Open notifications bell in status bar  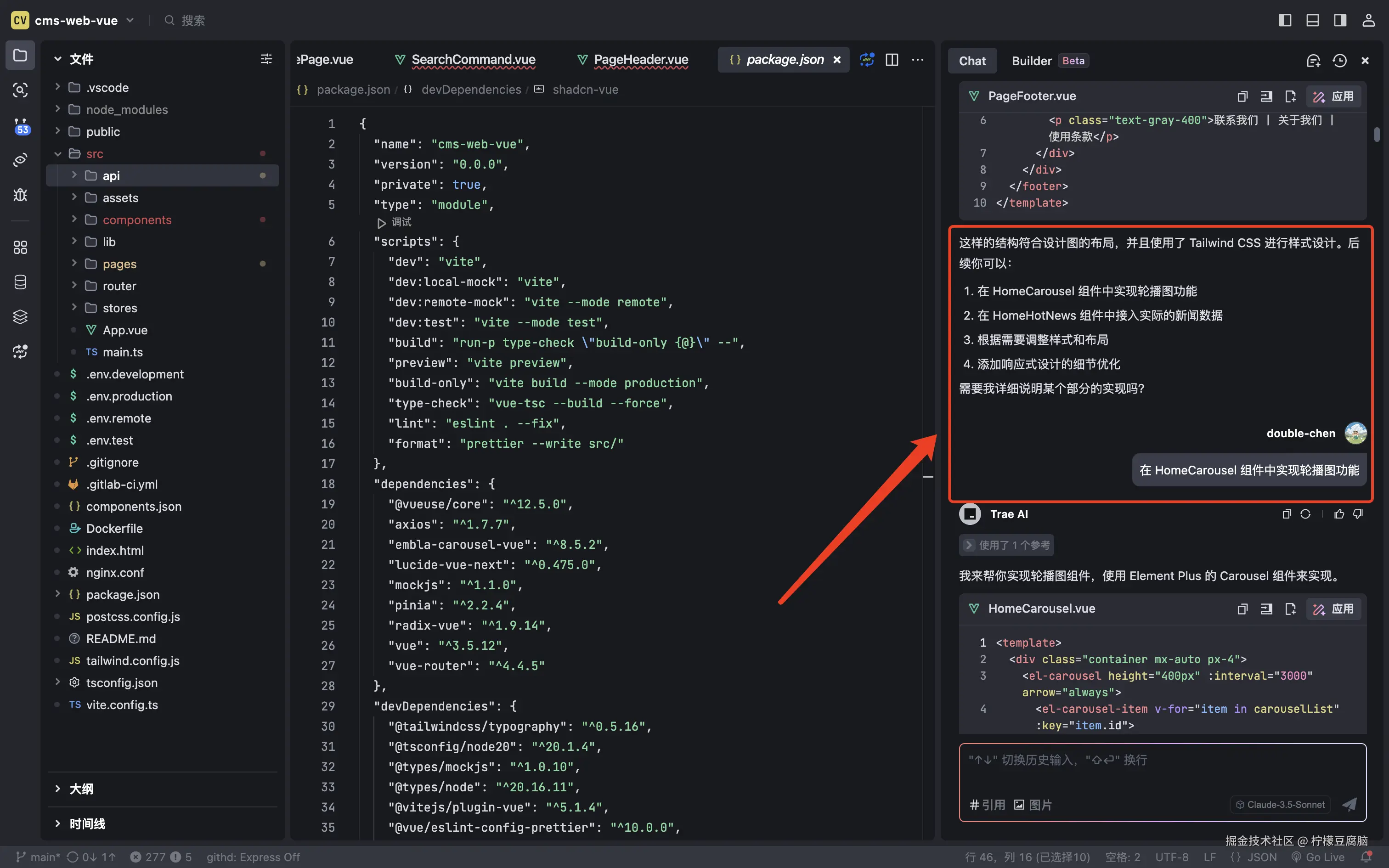pyautogui.click(x=1366, y=857)
